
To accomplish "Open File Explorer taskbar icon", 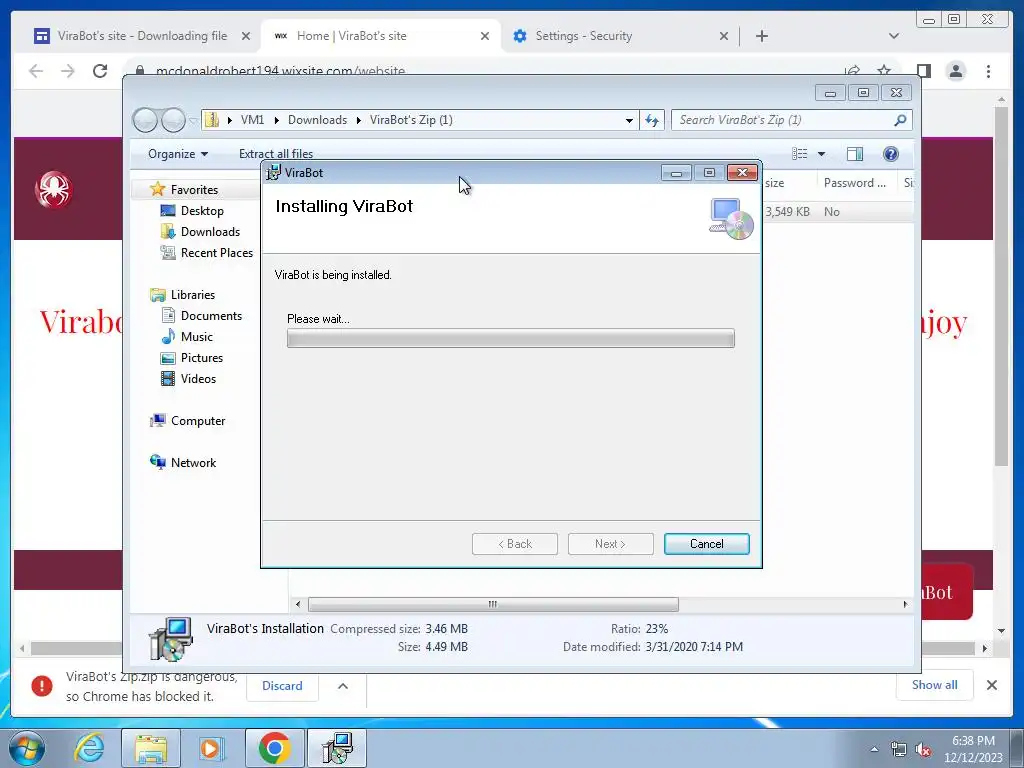I will 151,748.
